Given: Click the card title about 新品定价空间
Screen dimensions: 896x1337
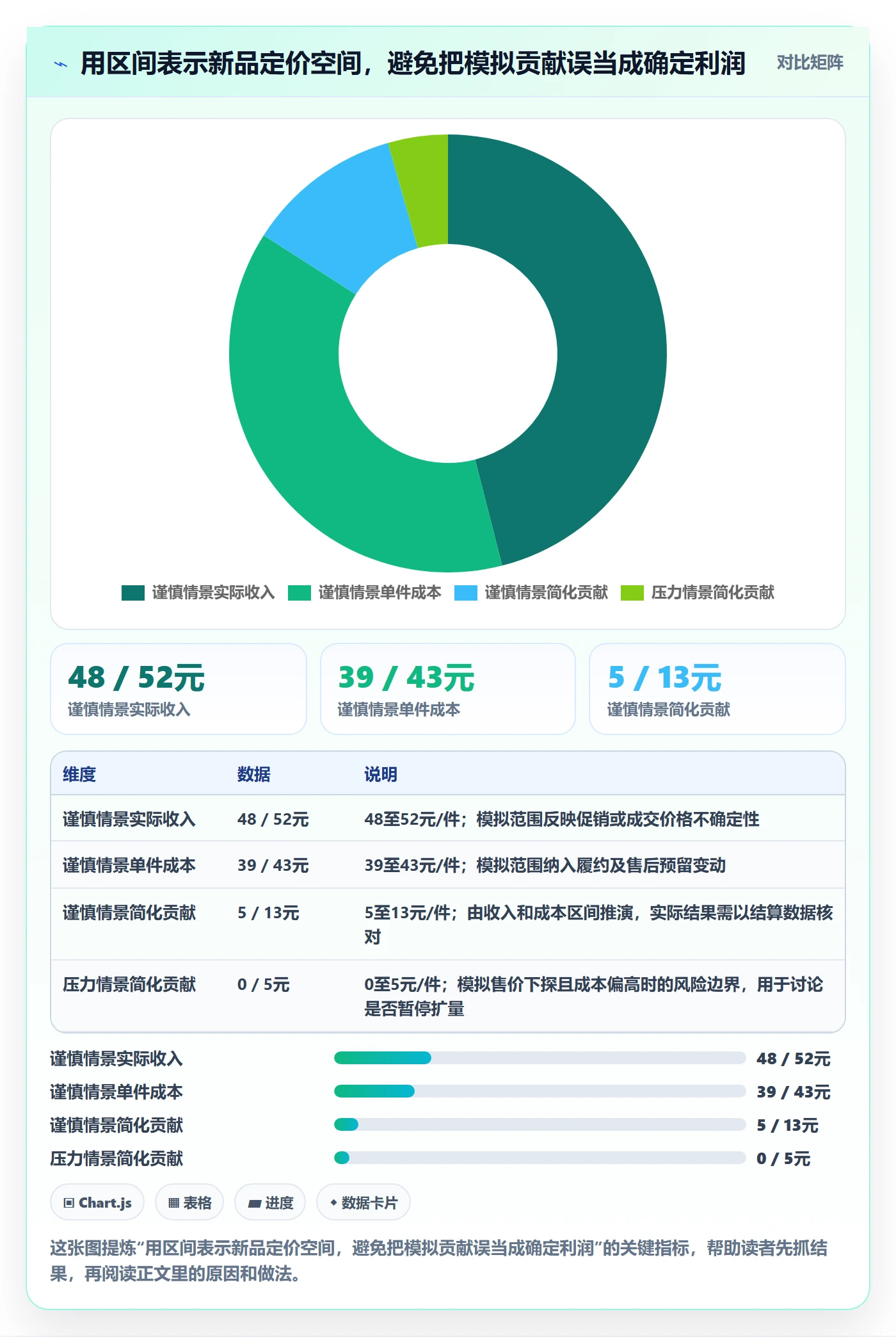Looking at the screenshot, I should [413, 63].
